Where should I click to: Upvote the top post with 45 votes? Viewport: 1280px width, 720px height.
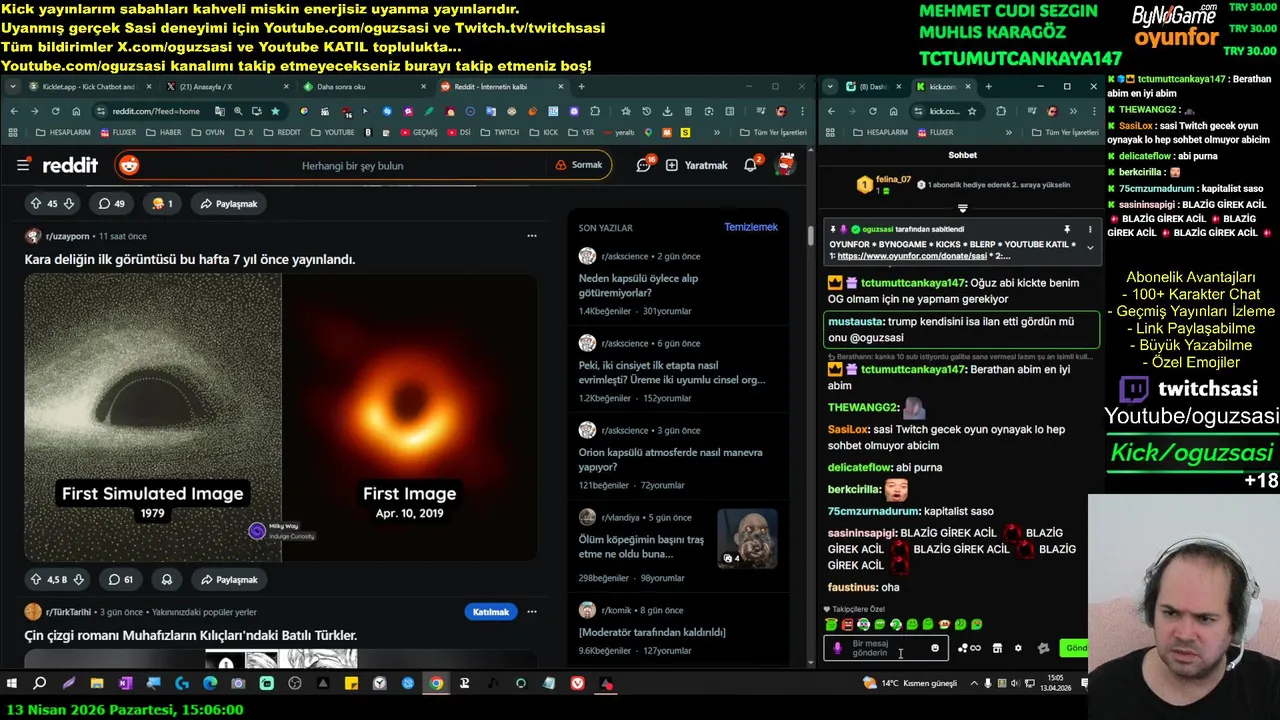(36, 203)
